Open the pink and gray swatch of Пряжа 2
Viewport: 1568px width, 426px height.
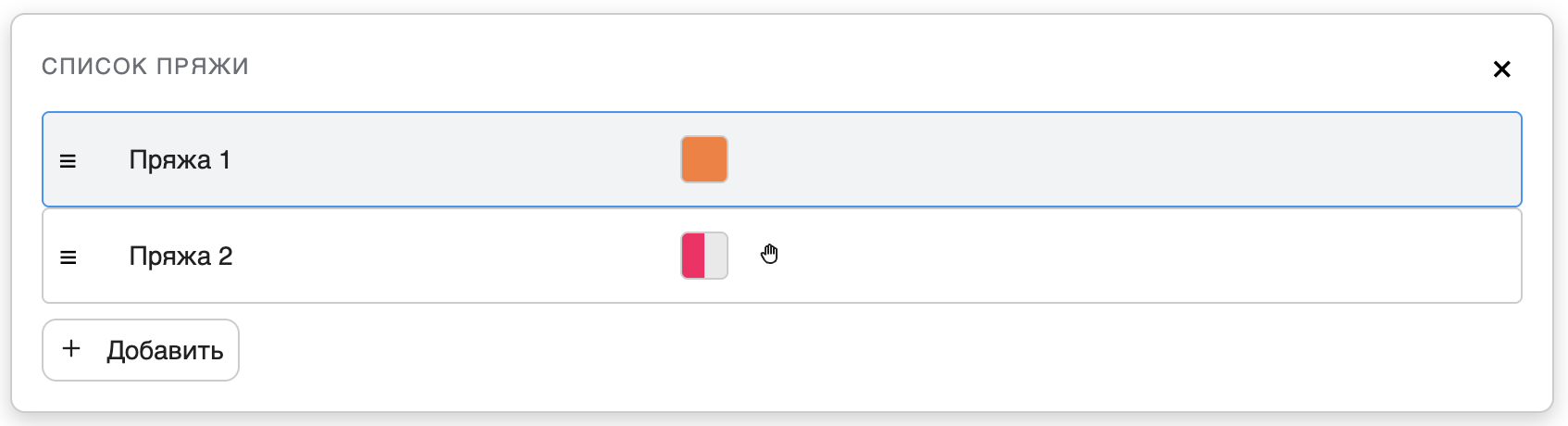click(704, 256)
